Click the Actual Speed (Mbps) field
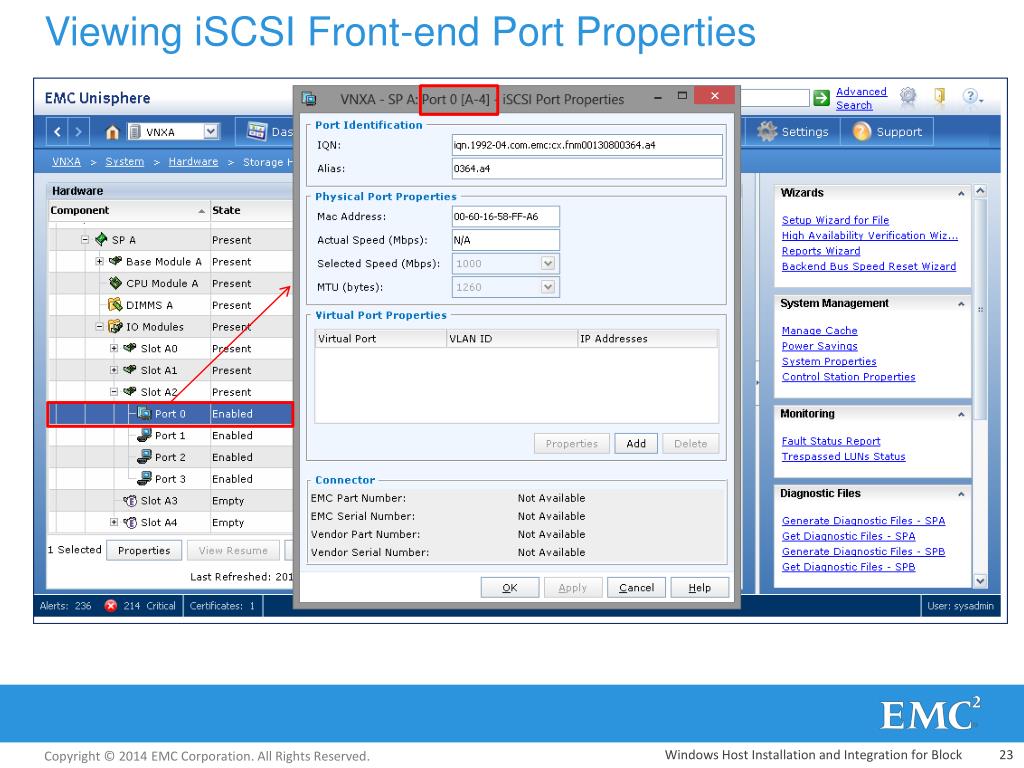 tap(505, 240)
